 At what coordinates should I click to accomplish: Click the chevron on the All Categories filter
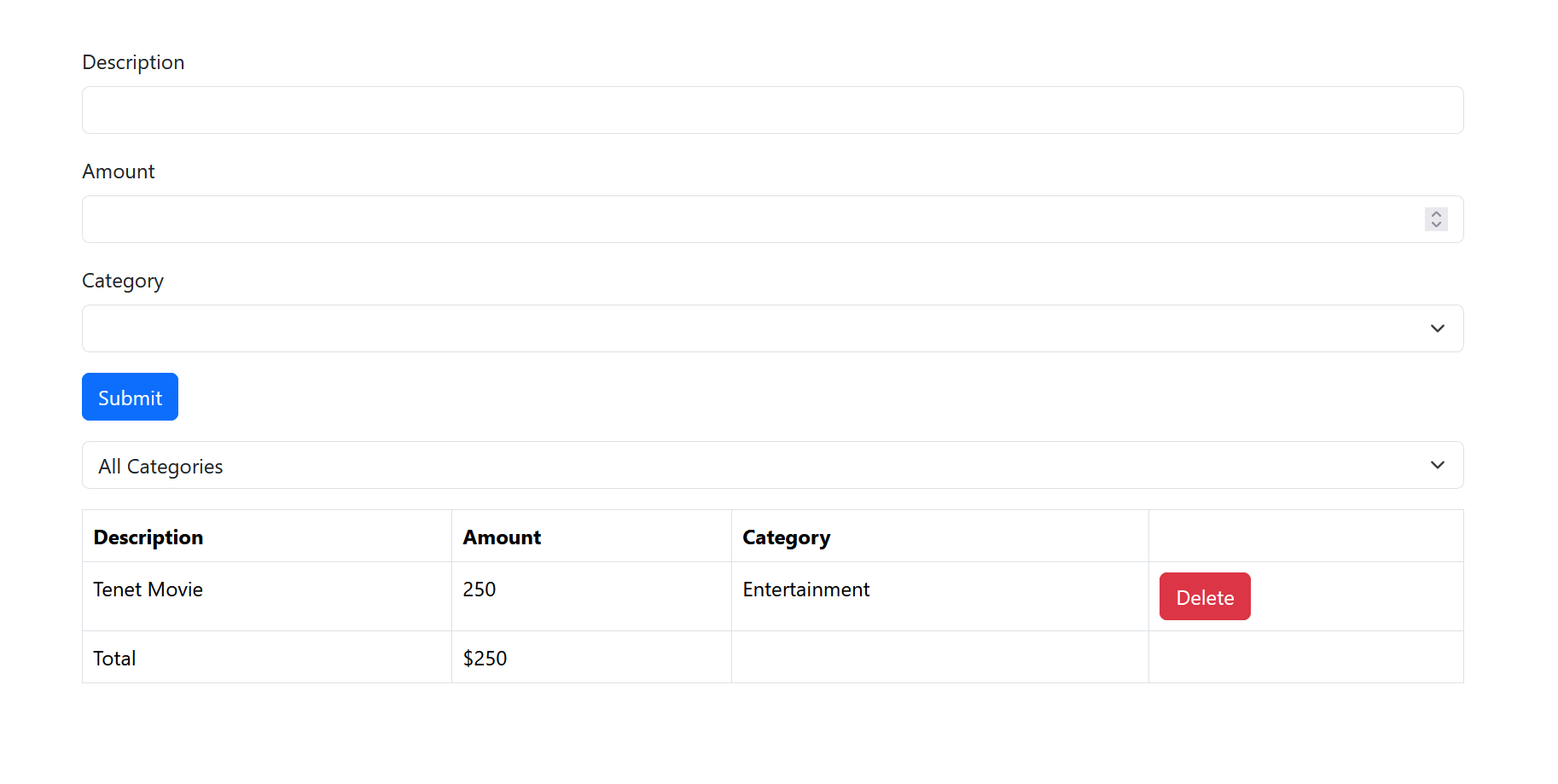click(1437, 465)
